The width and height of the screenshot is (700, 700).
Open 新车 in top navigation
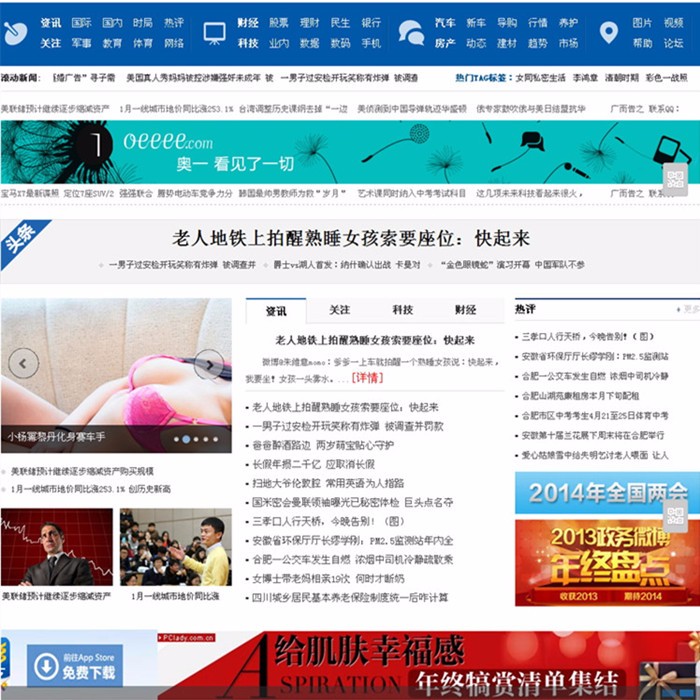pos(476,23)
